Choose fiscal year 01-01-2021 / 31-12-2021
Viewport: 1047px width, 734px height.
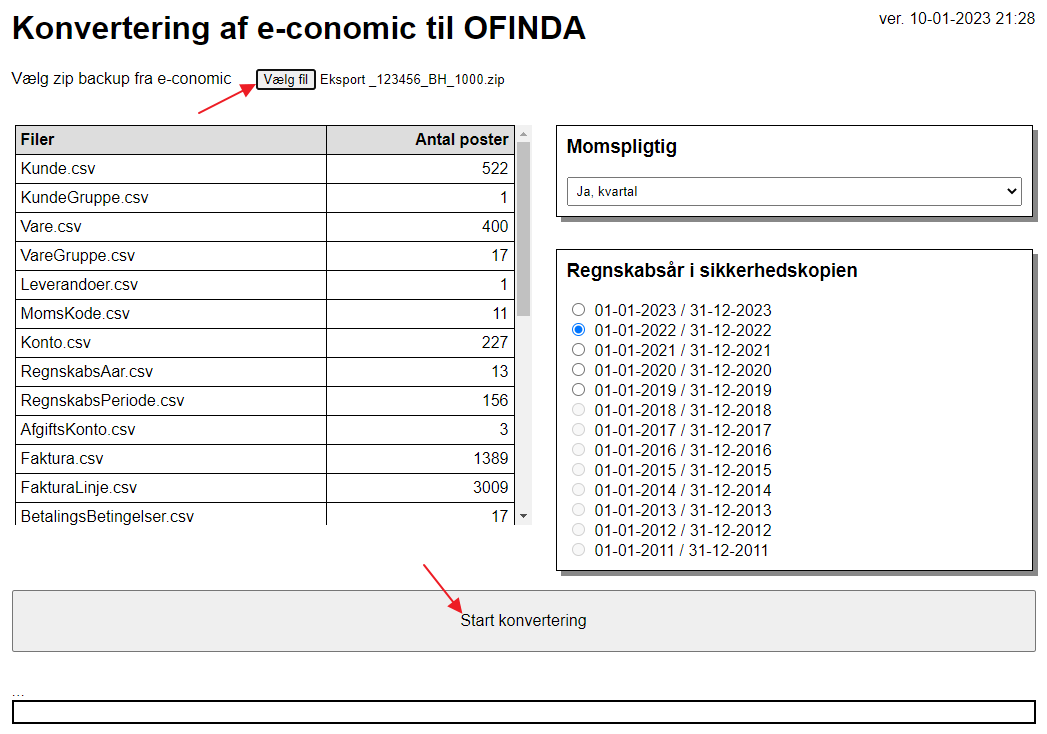click(x=578, y=350)
